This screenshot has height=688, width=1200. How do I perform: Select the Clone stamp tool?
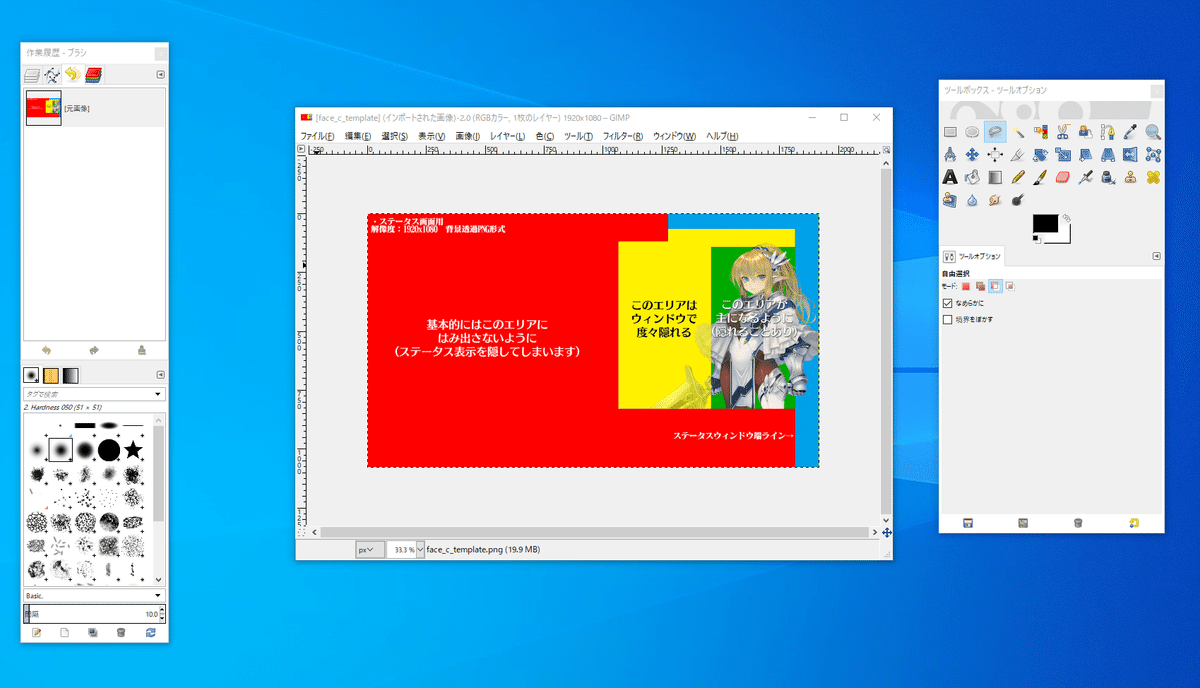[1131, 177]
